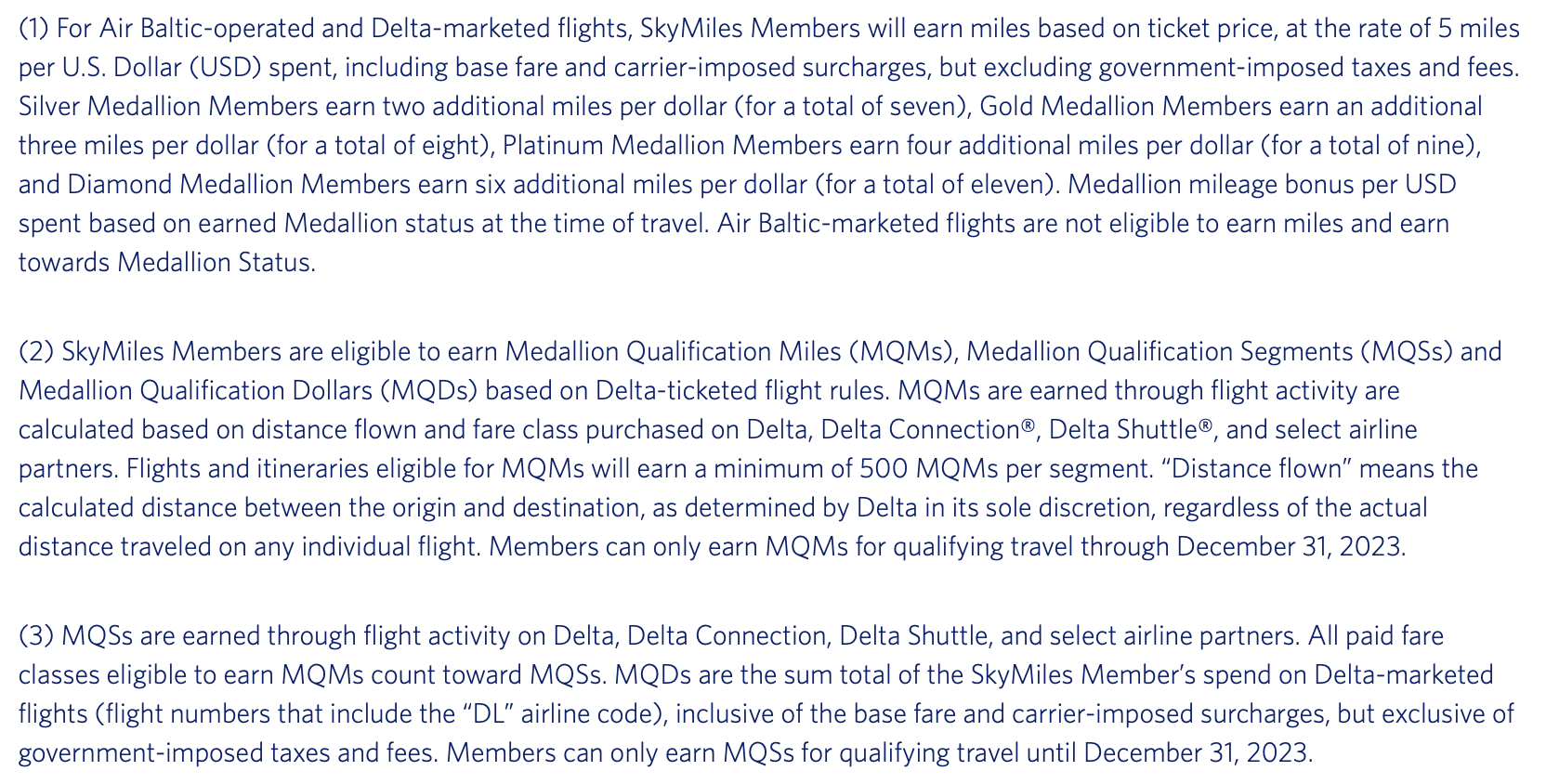Click "towards Medallion Status." ending paragraph one
The image size is (1546, 784).
pos(167,263)
